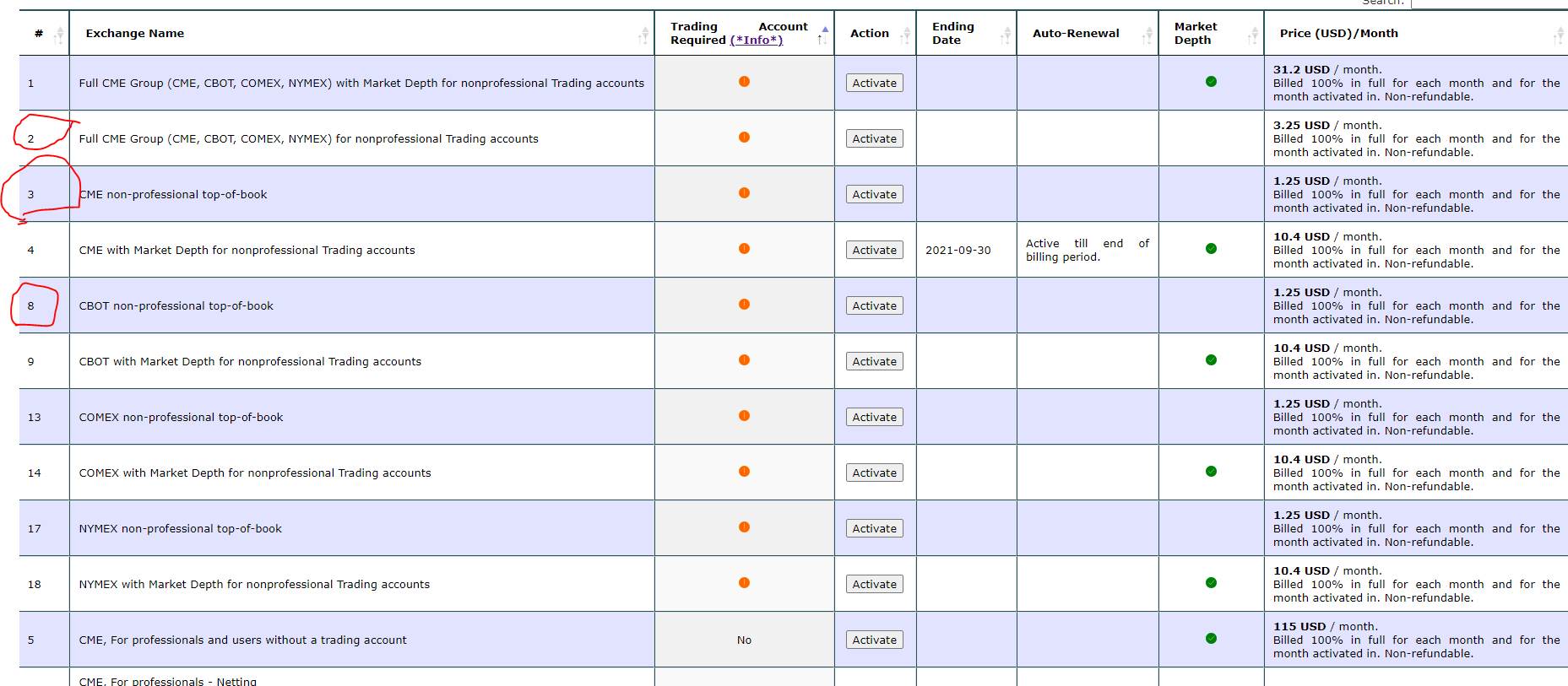
Task: Click 'Full CME Group (CME, CBOT, COMEX, NYMEX) with Market Depth' name
Action: [x=361, y=84]
